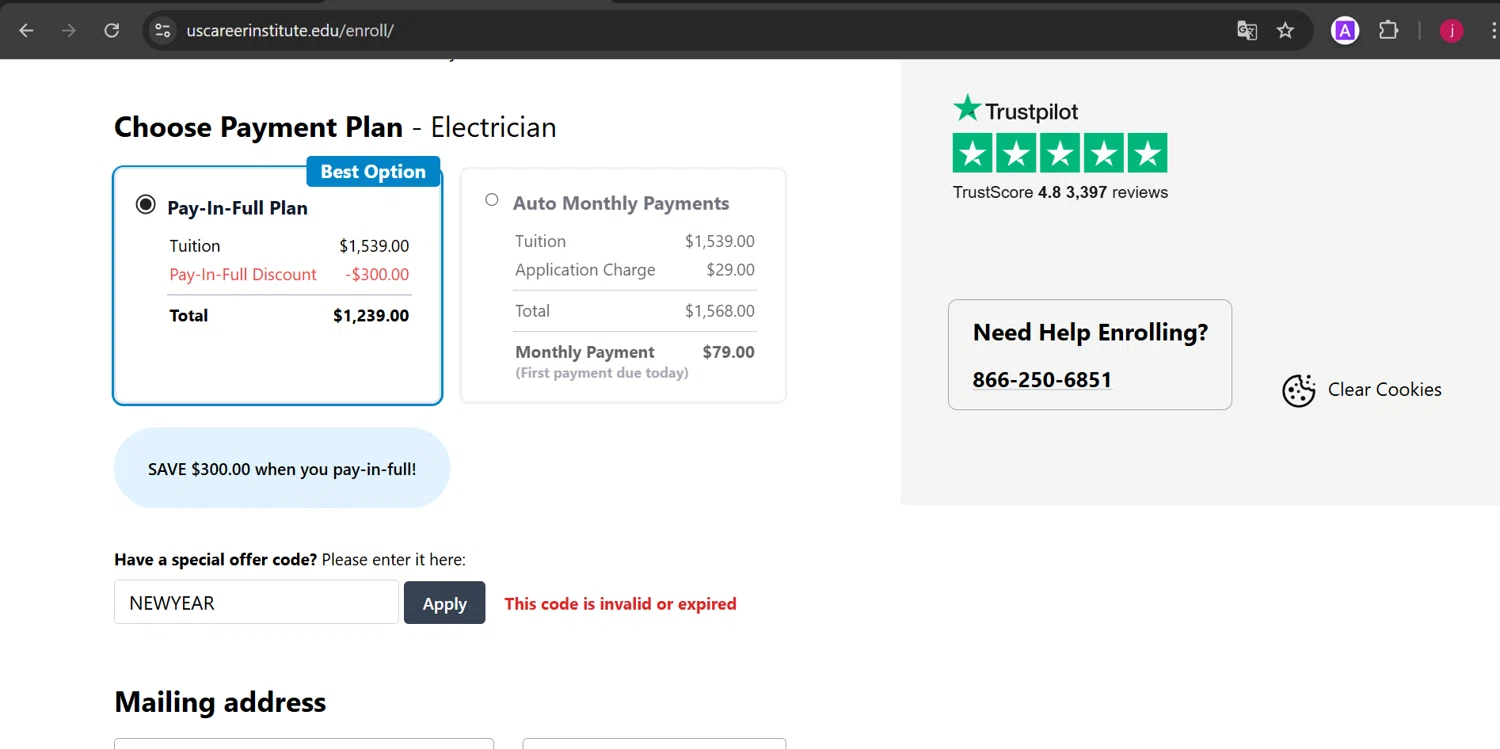The image size is (1500, 749).
Task: Reload the enrollment page
Action: click(112, 31)
